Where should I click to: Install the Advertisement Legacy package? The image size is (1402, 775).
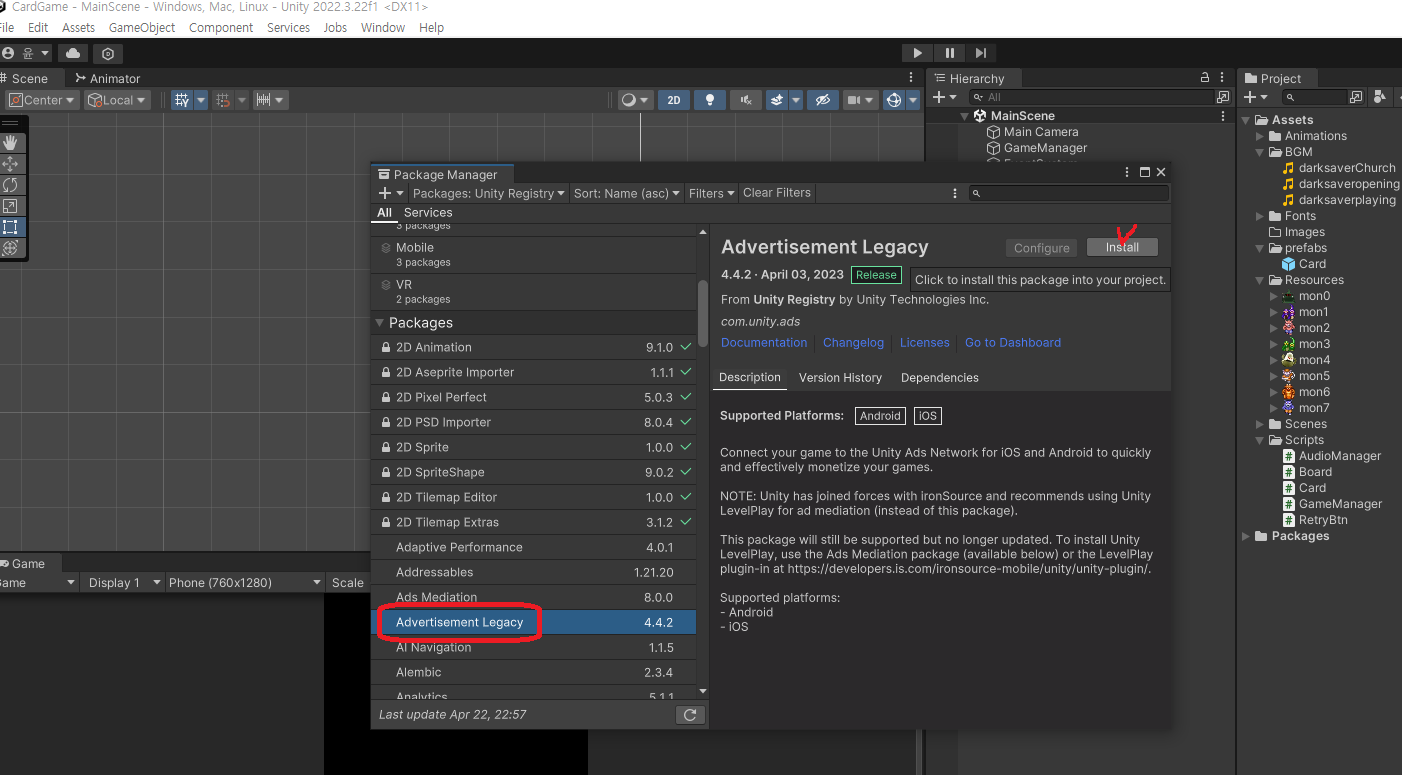(1122, 247)
